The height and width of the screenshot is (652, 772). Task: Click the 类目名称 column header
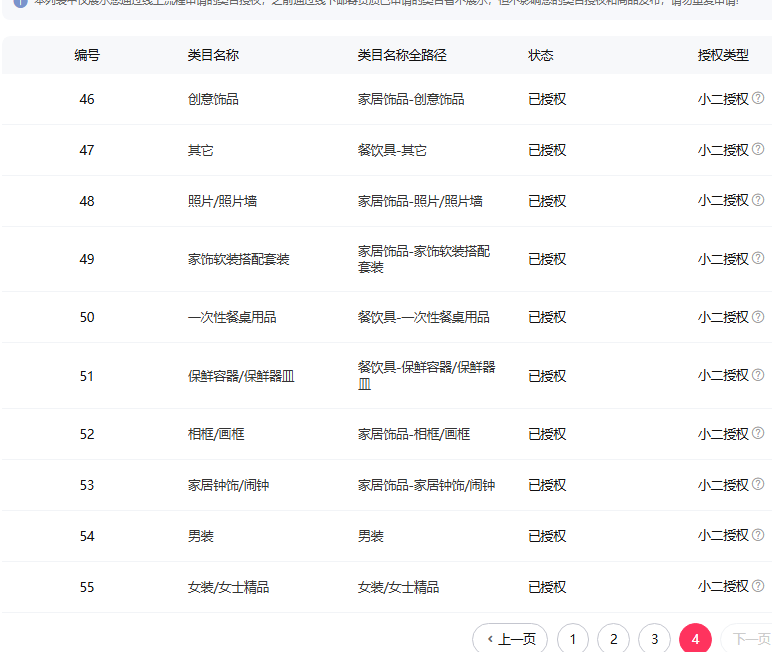(213, 55)
